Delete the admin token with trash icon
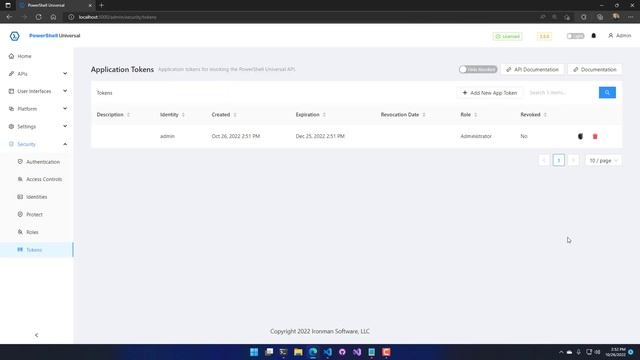640x360 pixels. tap(595, 136)
